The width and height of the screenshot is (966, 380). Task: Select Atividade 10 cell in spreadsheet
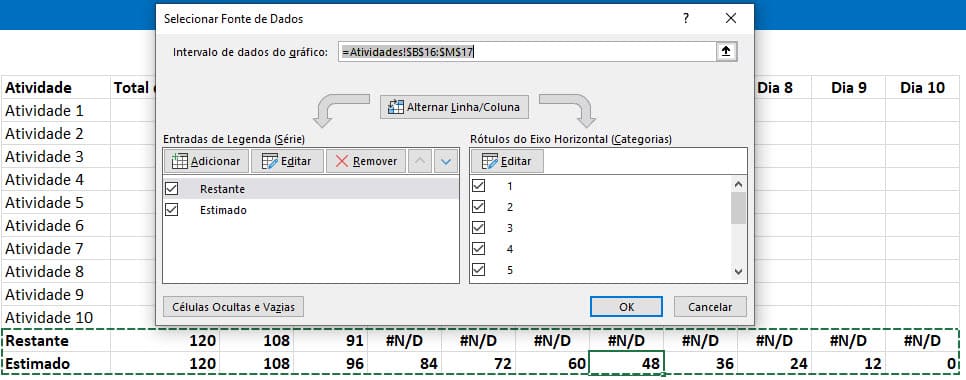pyautogui.click(x=55, y=317)
